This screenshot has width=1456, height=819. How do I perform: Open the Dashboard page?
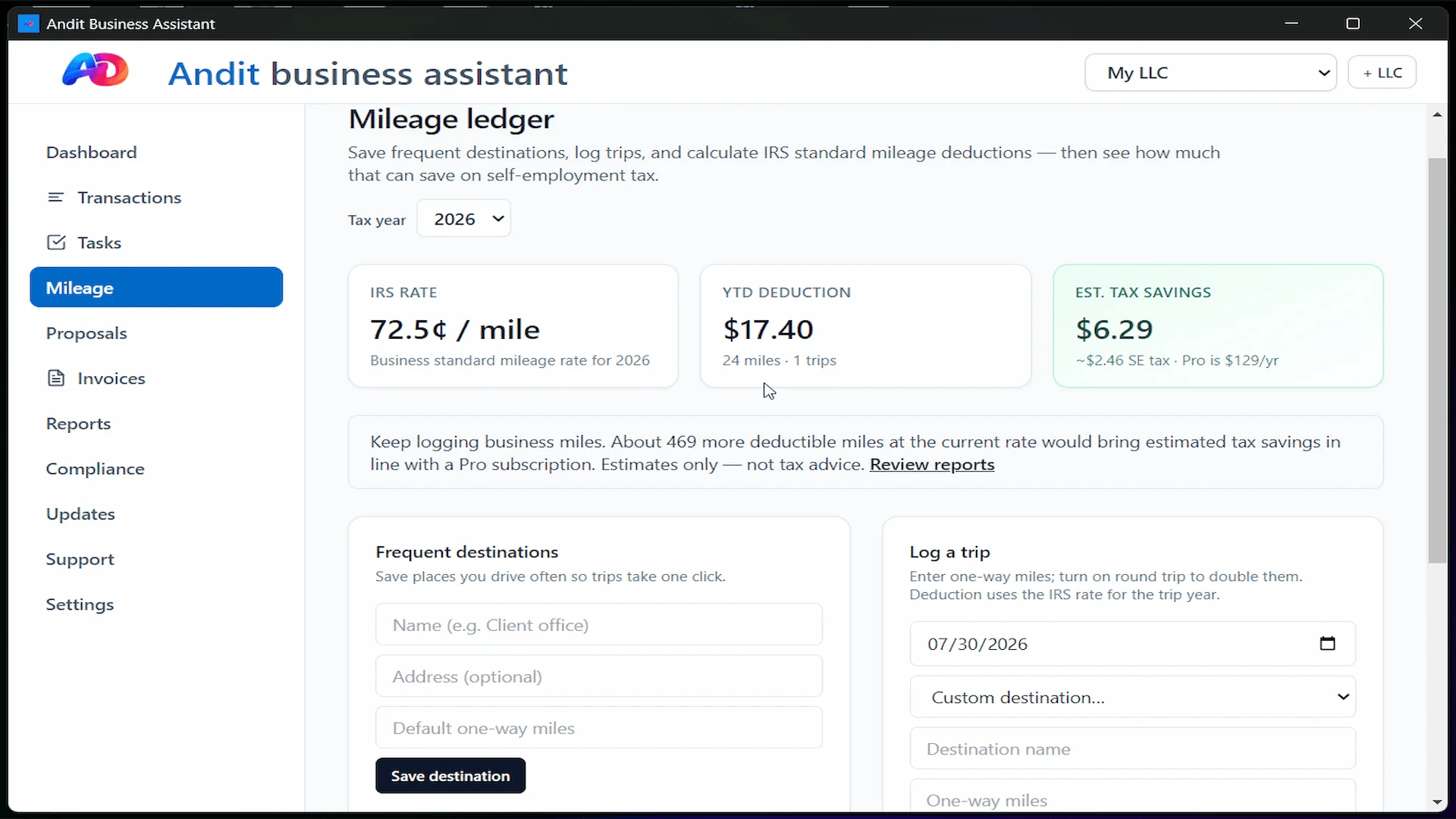[x=91, y=152]
